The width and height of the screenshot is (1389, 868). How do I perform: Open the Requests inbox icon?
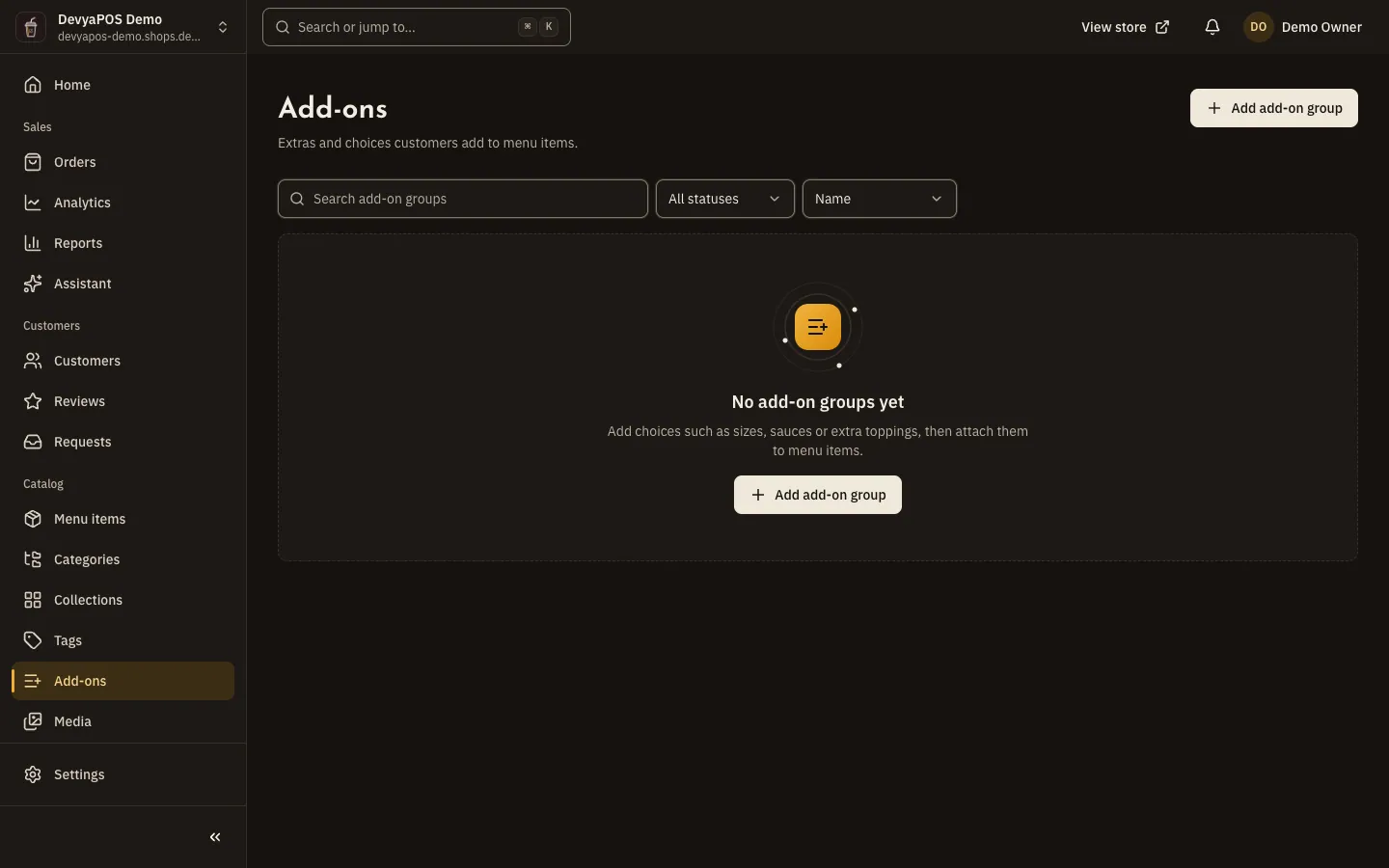coord(33,442)
